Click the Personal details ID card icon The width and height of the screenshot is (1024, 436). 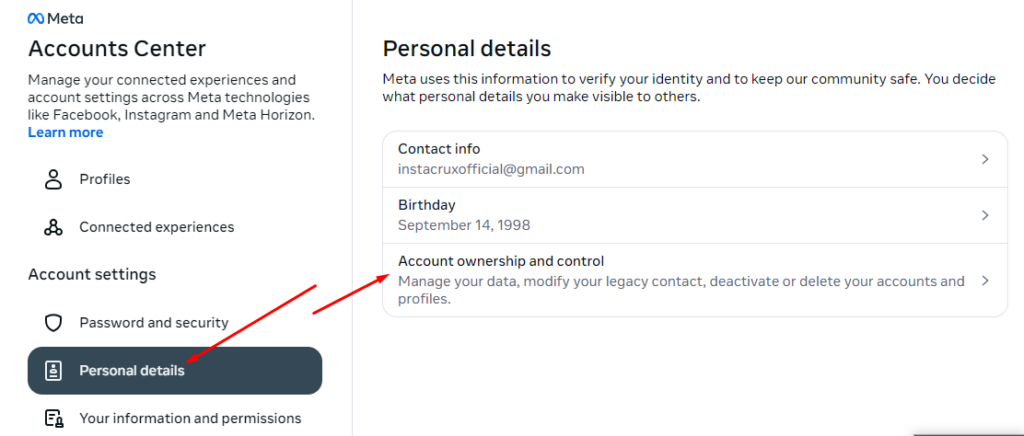click(x=53, y=371)
